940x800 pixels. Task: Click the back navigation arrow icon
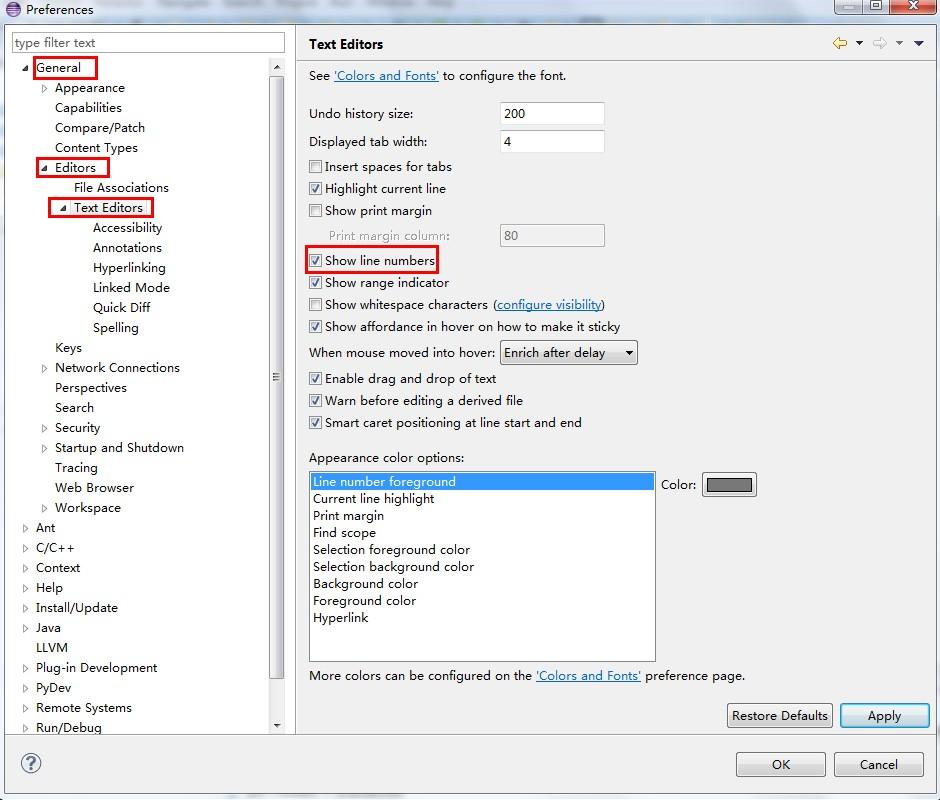point(840,43)
